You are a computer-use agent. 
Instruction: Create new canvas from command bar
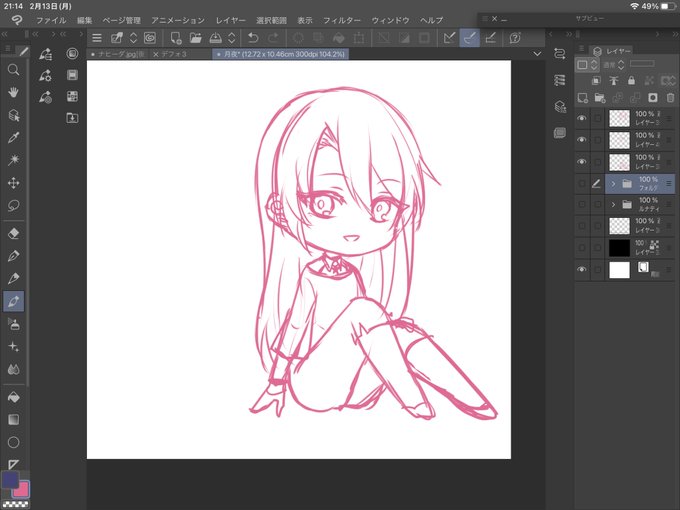pos(176,38)
